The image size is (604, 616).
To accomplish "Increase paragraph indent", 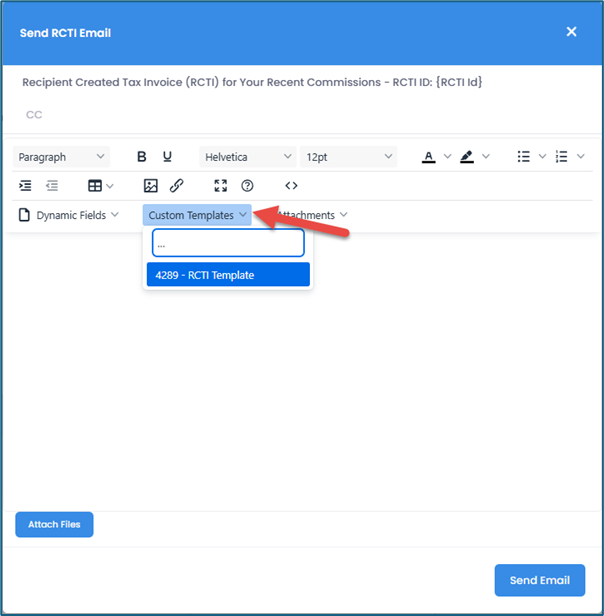I will click(26, 186).
